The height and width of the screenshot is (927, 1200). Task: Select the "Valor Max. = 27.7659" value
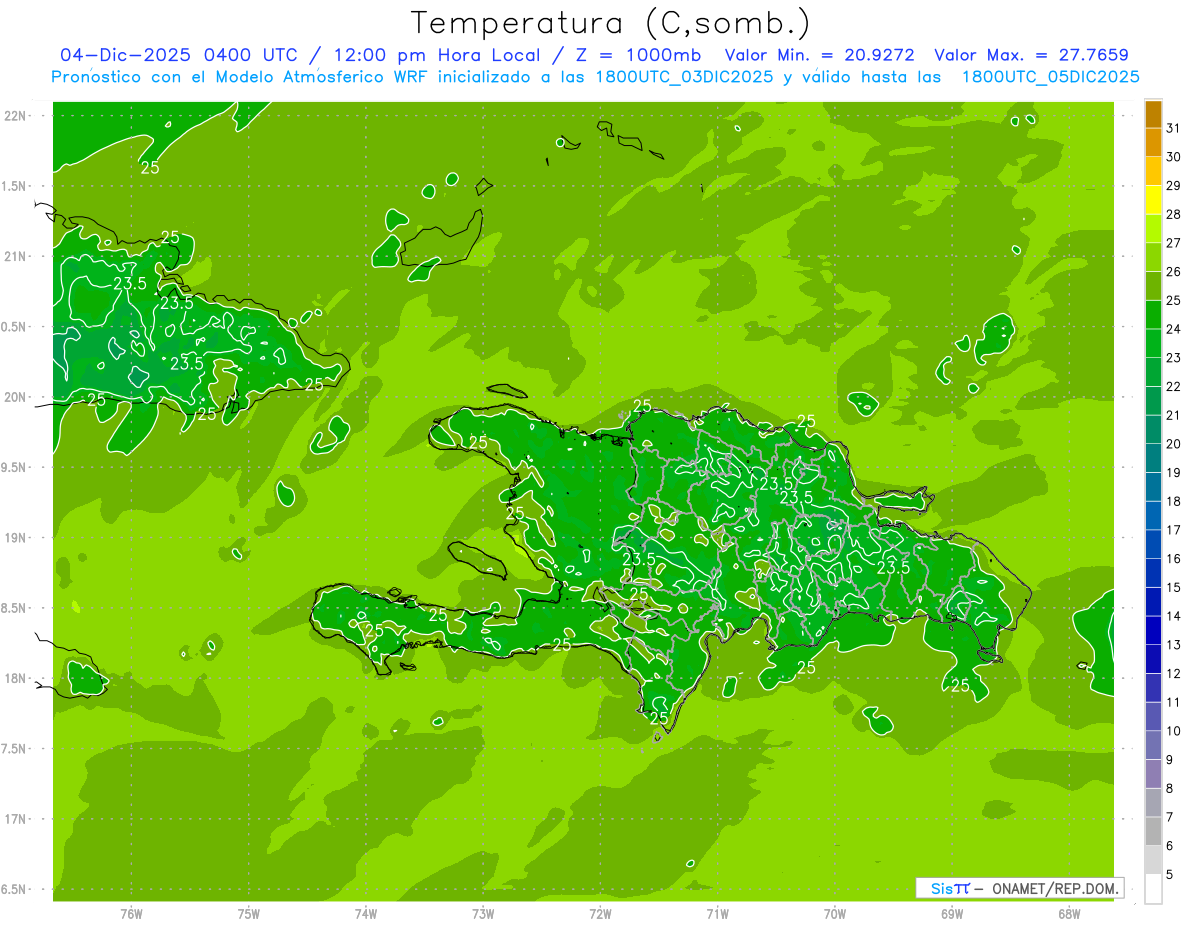coord(1032,55)
